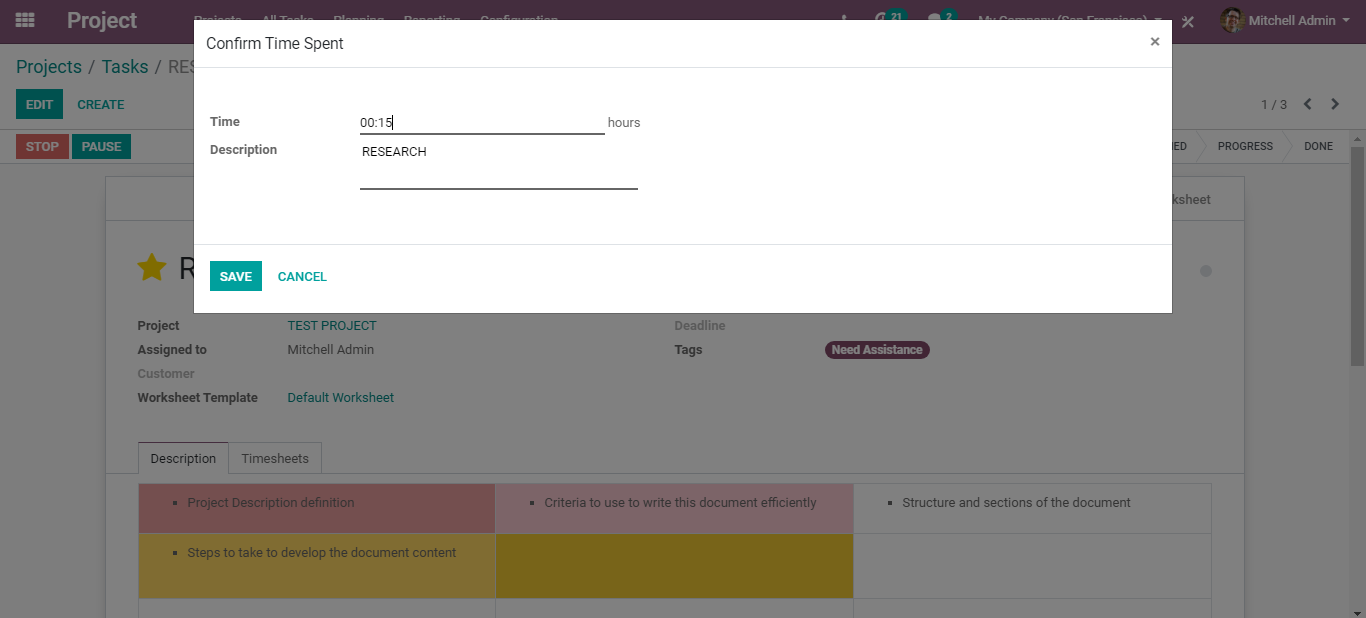The width and height of the screenshot is (1366, 618).
Task: Click the 'Tags' field label
Action: tap(688, 350)
